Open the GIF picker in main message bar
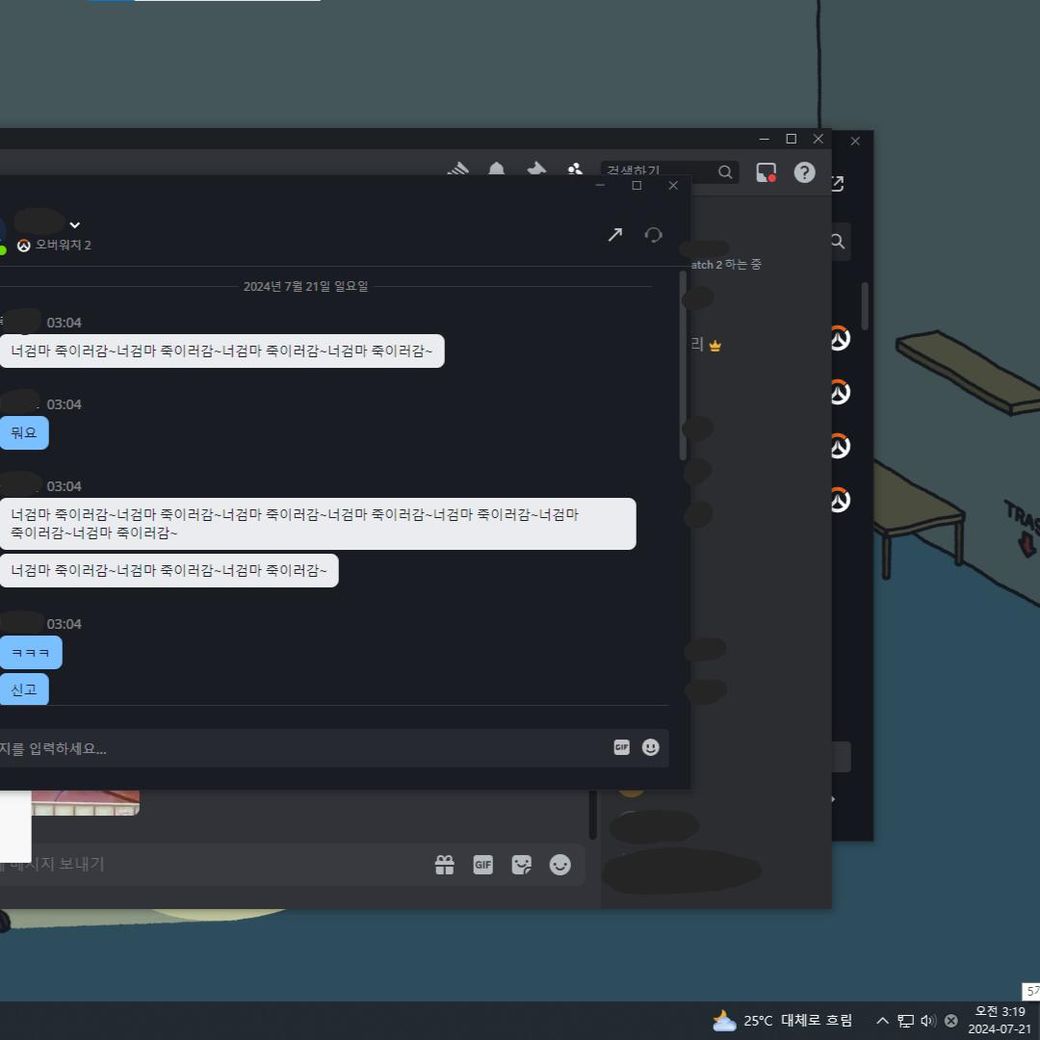Viewport: 1040px width, 1040px height. pyautogui.click(x=483, y=865)
